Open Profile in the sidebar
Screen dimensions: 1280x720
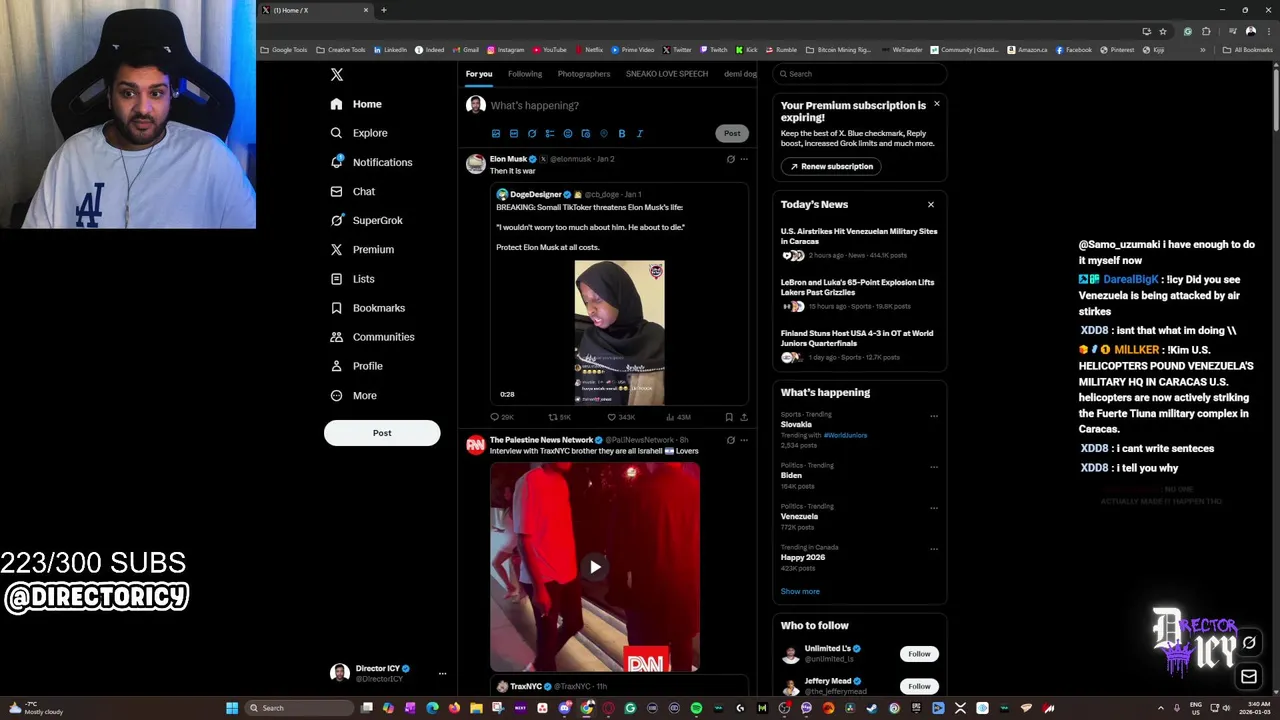click(x=357, y=366)
